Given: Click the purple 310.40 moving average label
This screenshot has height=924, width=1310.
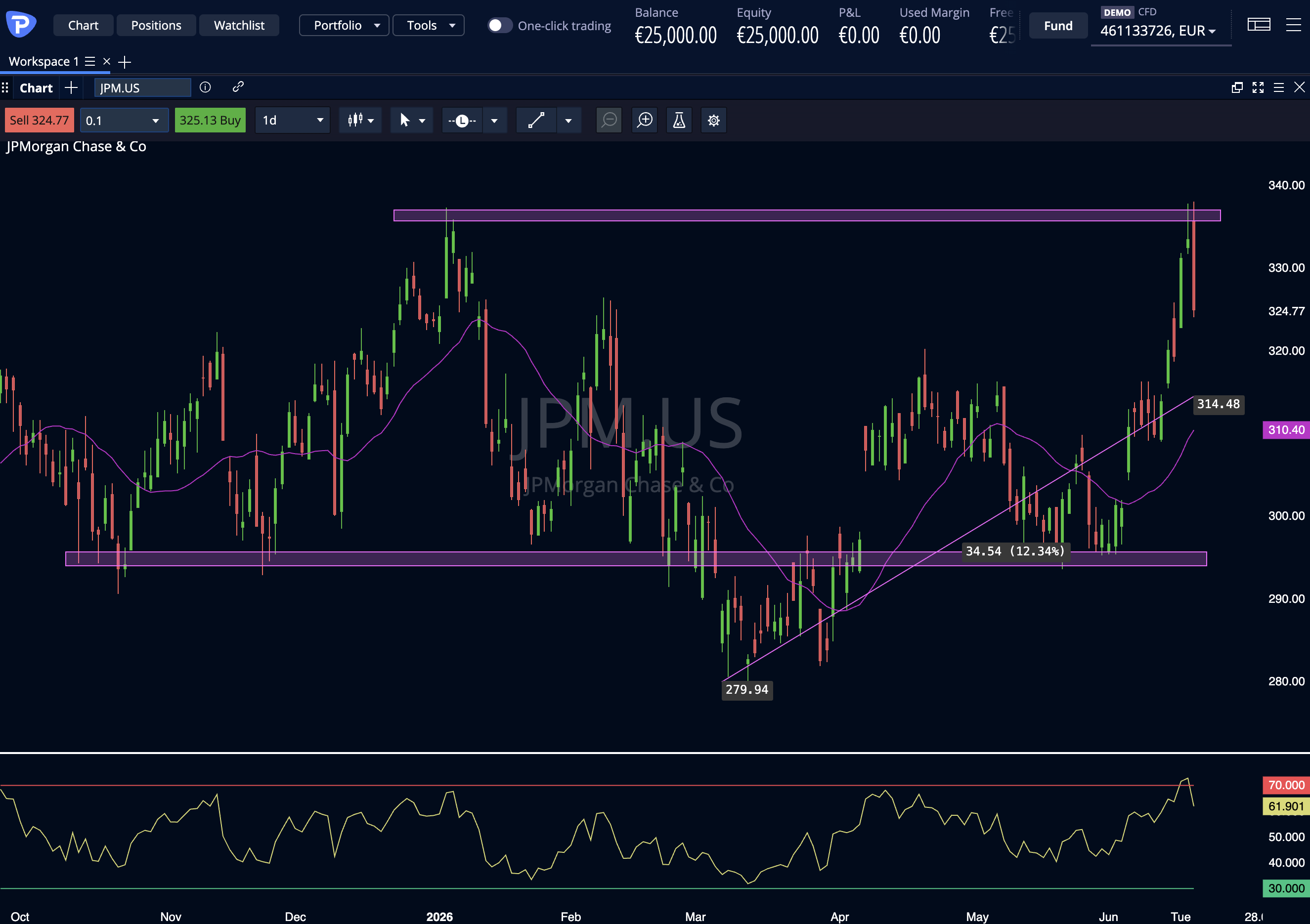Looking at the screenshot, I should tap(1286, 430).
